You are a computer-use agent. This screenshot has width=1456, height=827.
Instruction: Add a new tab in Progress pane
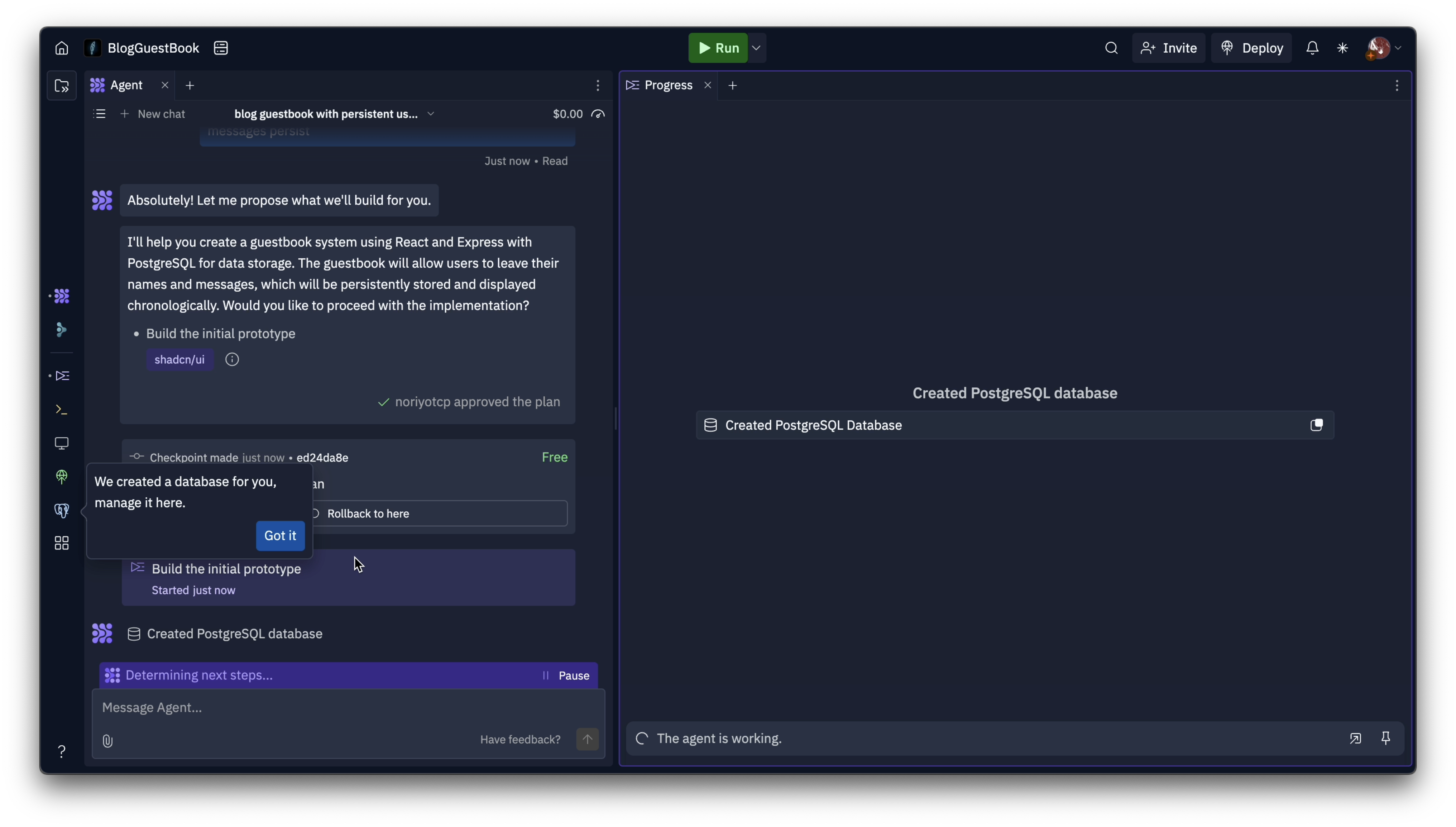click(733, 86)
